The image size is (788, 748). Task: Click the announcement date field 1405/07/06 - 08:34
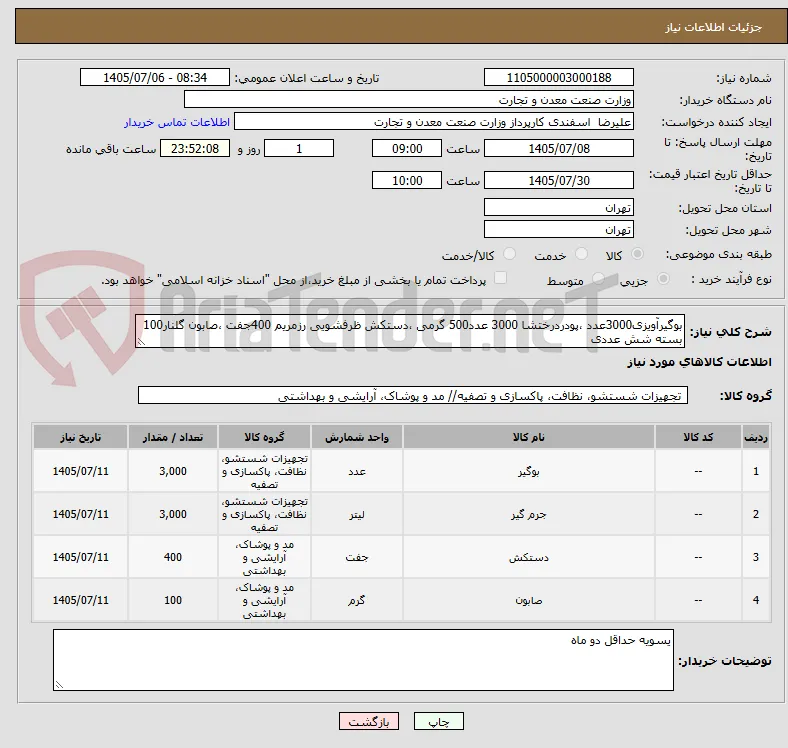point(155,77)
